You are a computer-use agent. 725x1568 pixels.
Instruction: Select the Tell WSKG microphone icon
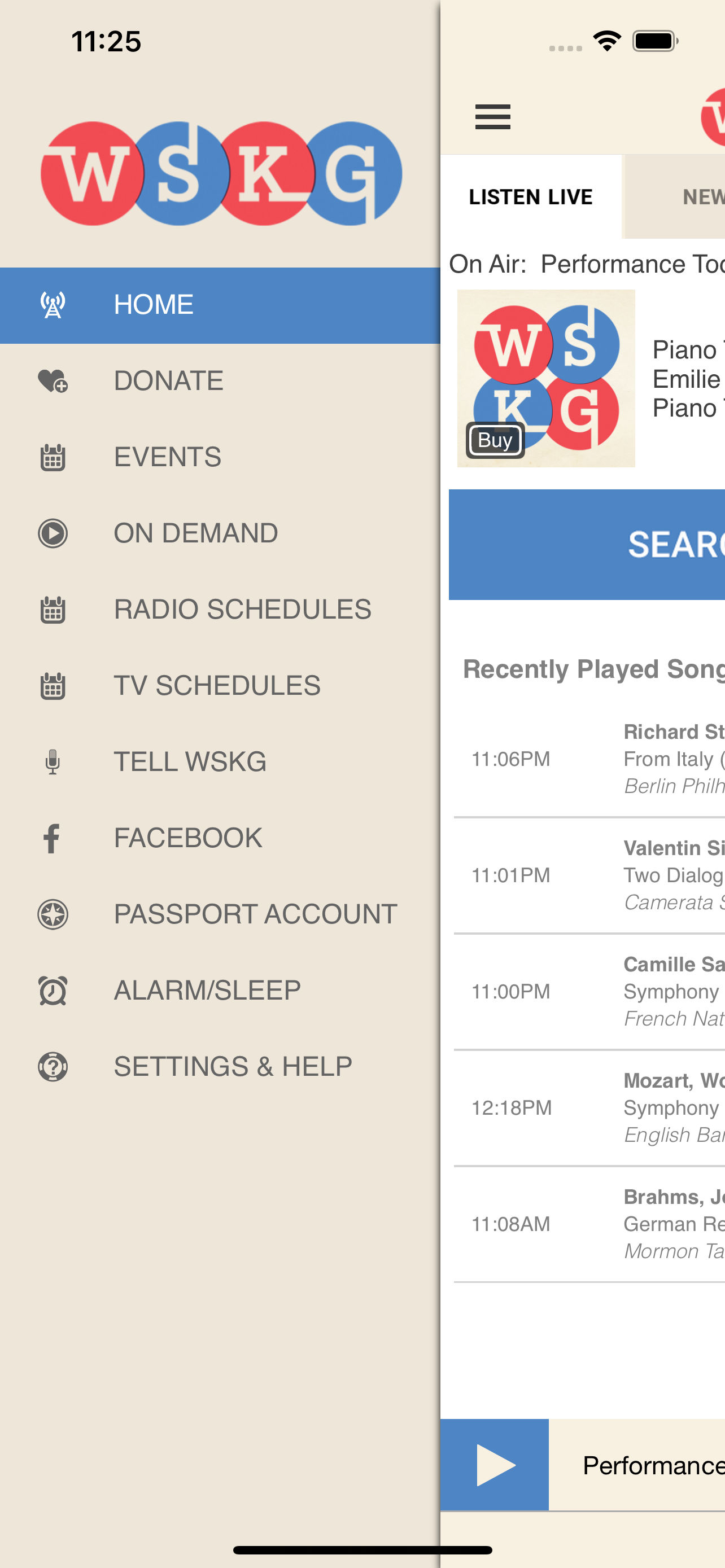click(53, 761)
